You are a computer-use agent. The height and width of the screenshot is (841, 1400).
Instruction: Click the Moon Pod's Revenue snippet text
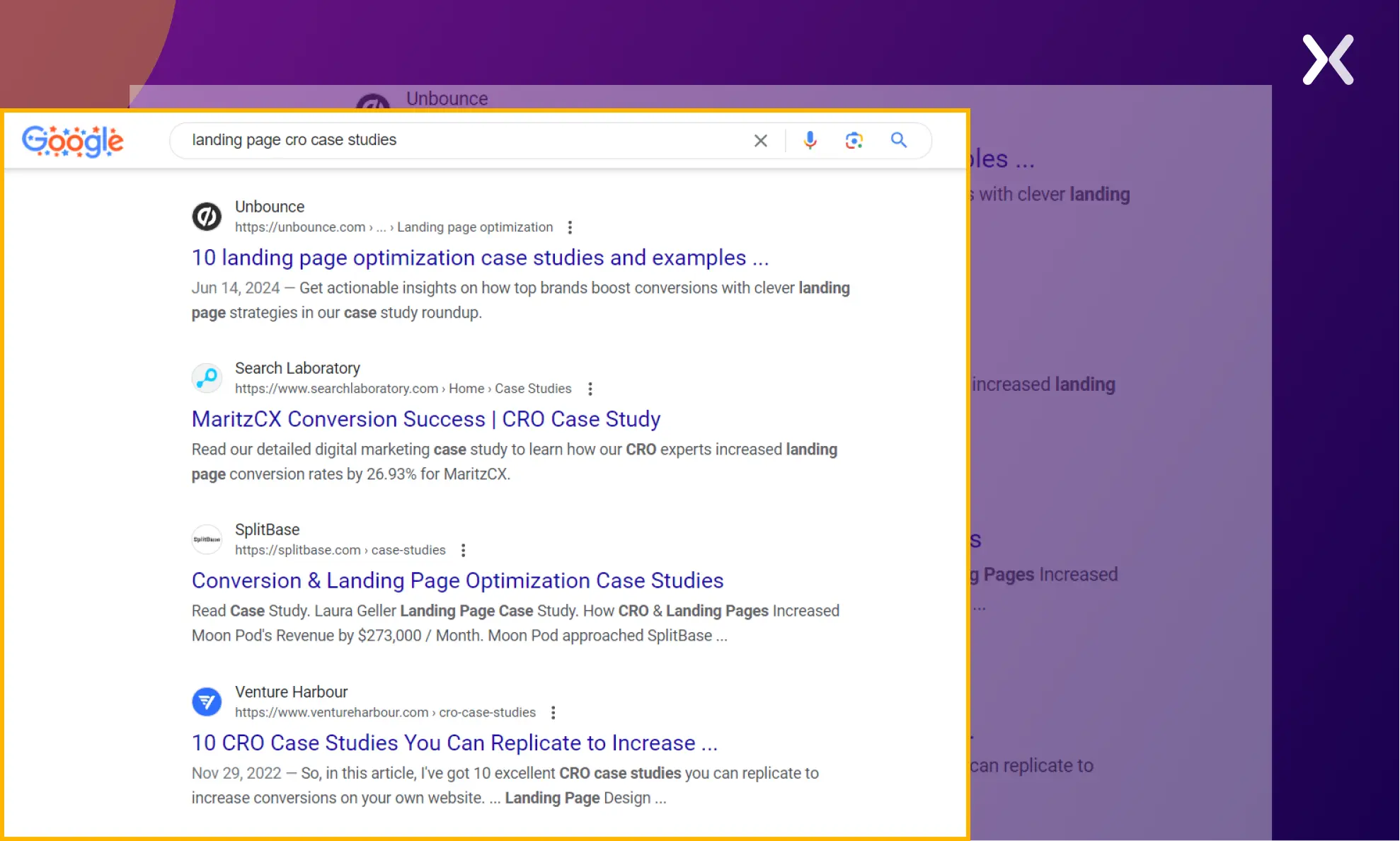click(x=515, y=623)
